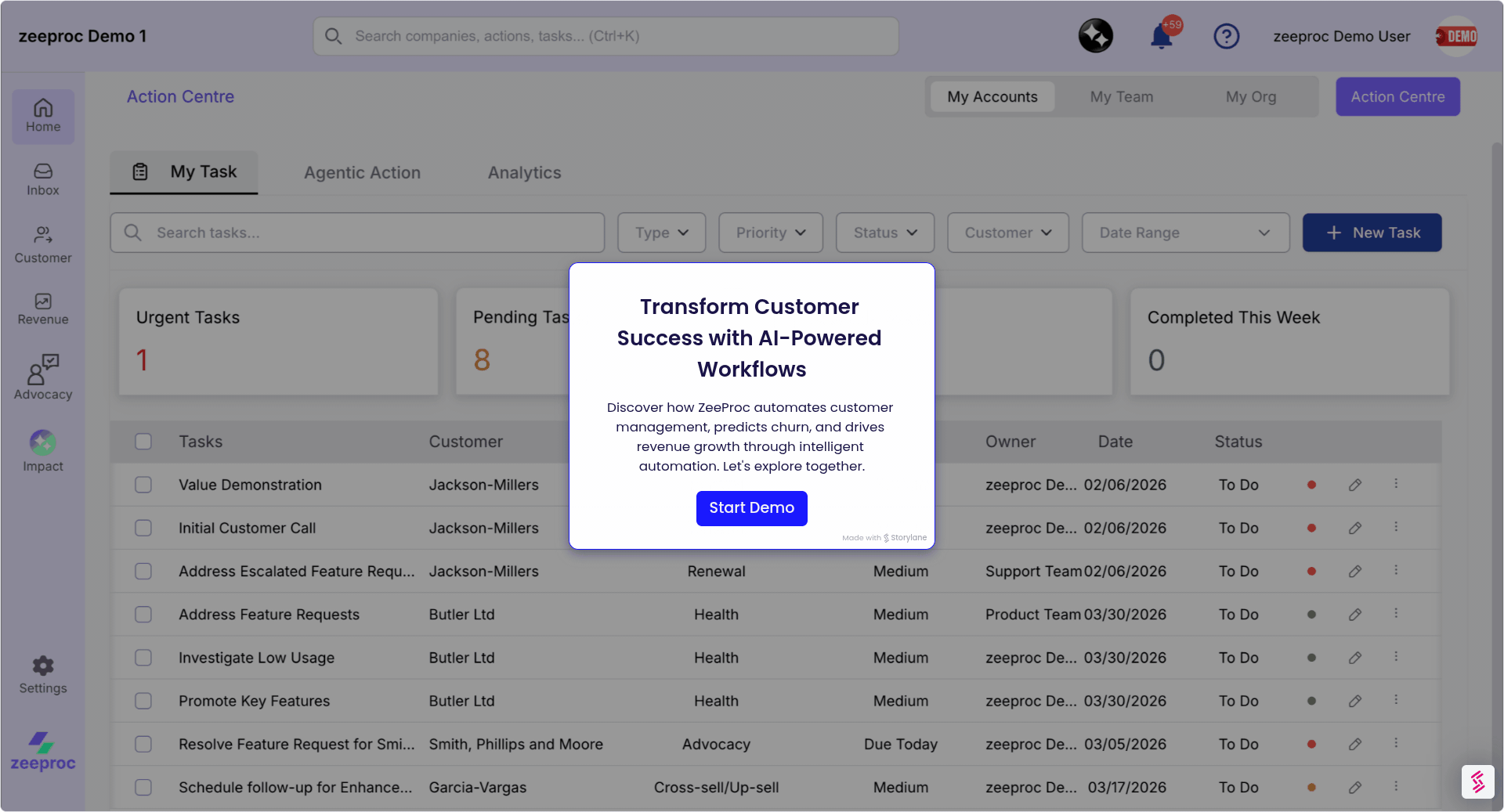1504x812 pixels.
Task: Check the Investigate Low Usage row
Action: 143,658
